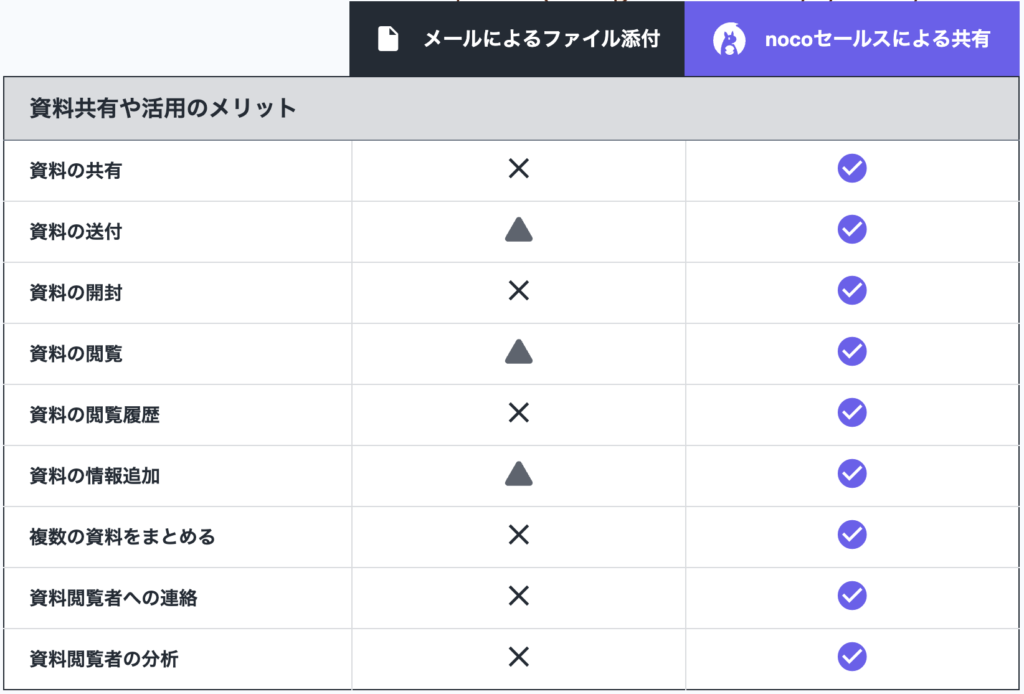The width and height of the screenshot is (1024, 694).
Task: Click the 資料の送付 row label
Action: pos(76,232)
